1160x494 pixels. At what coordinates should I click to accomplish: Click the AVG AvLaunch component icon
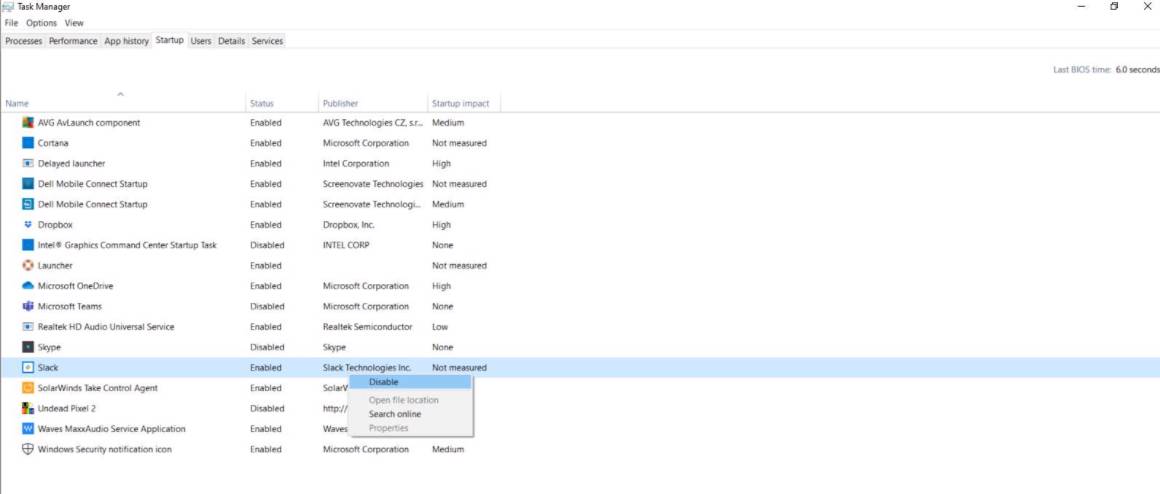28,123
